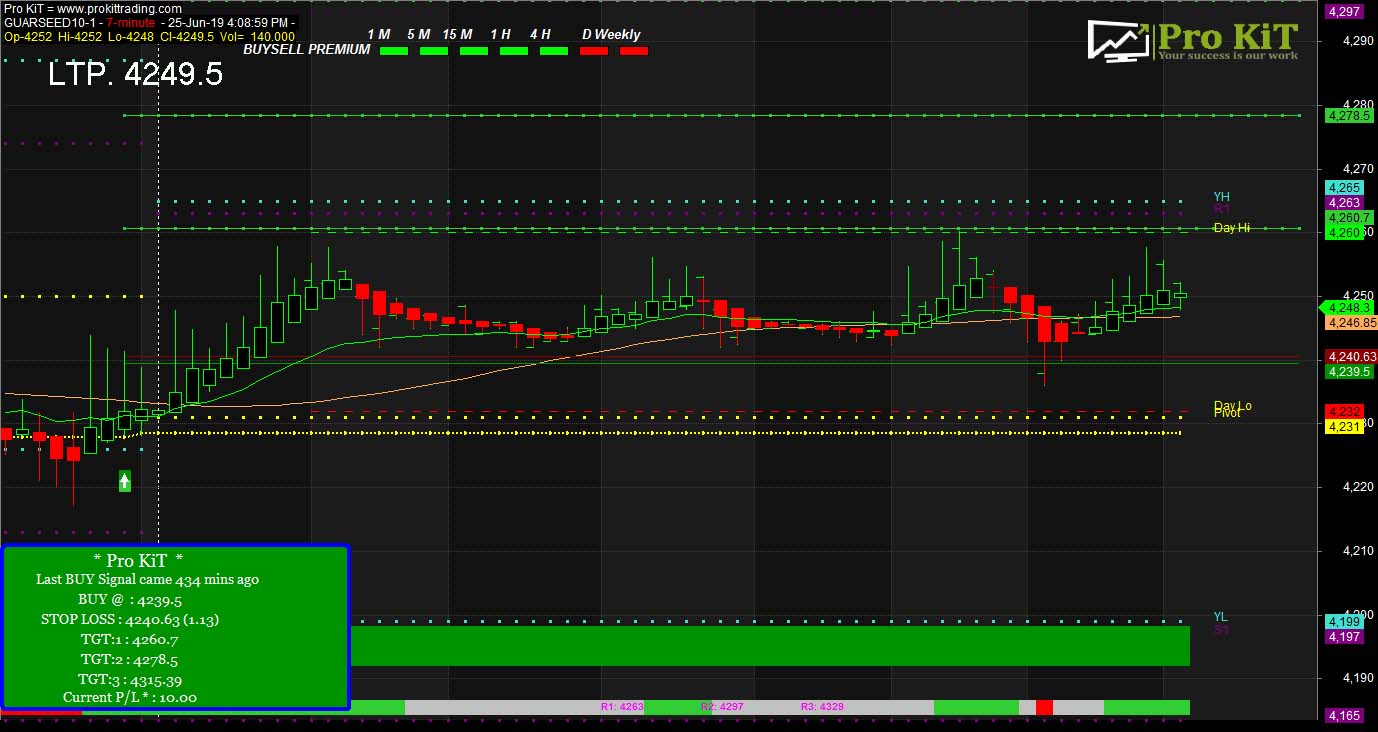This screenshot has width=1378, height=732.
Task: Click the 4,240.63 stop loss price tag
Action: pyautogui.click(x=1351, y=356)
